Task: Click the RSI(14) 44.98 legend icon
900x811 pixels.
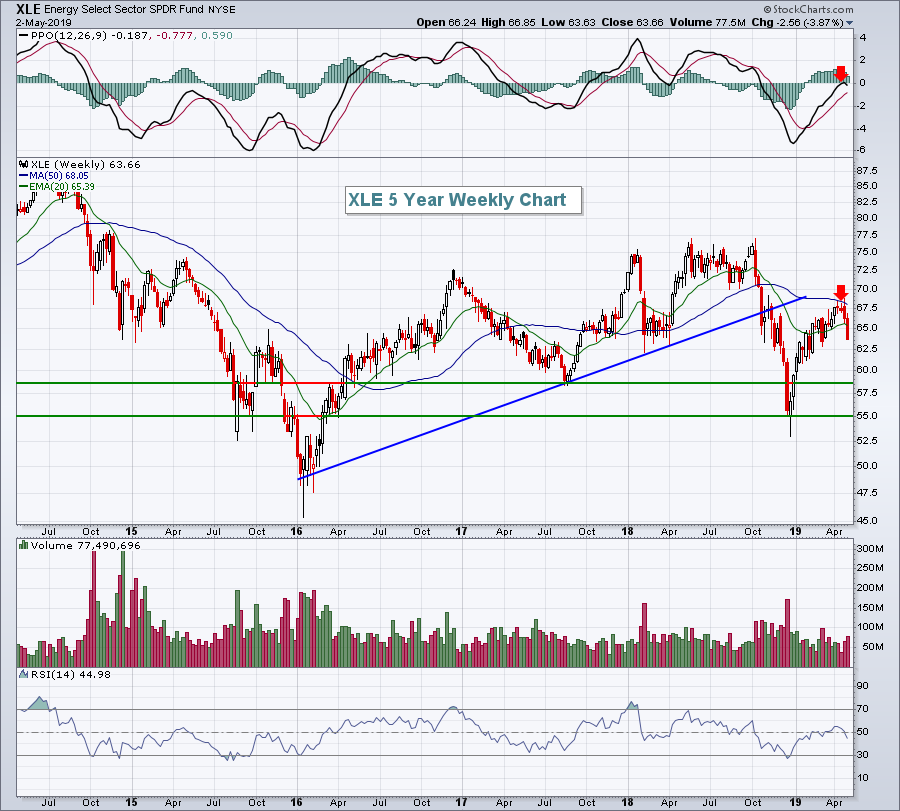Action: coord(23,674)
